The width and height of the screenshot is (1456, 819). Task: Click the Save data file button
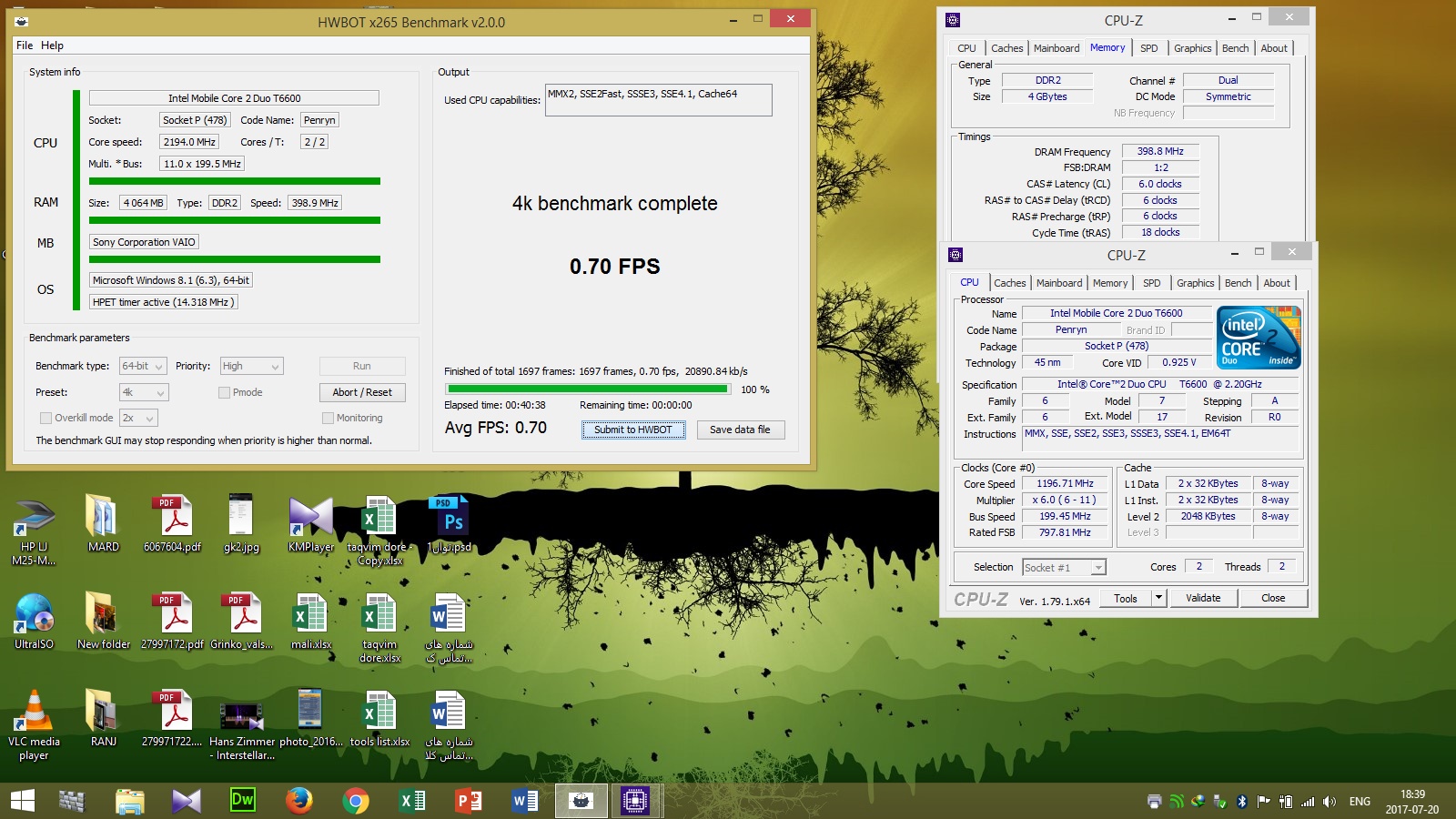[x=740, y=430]
